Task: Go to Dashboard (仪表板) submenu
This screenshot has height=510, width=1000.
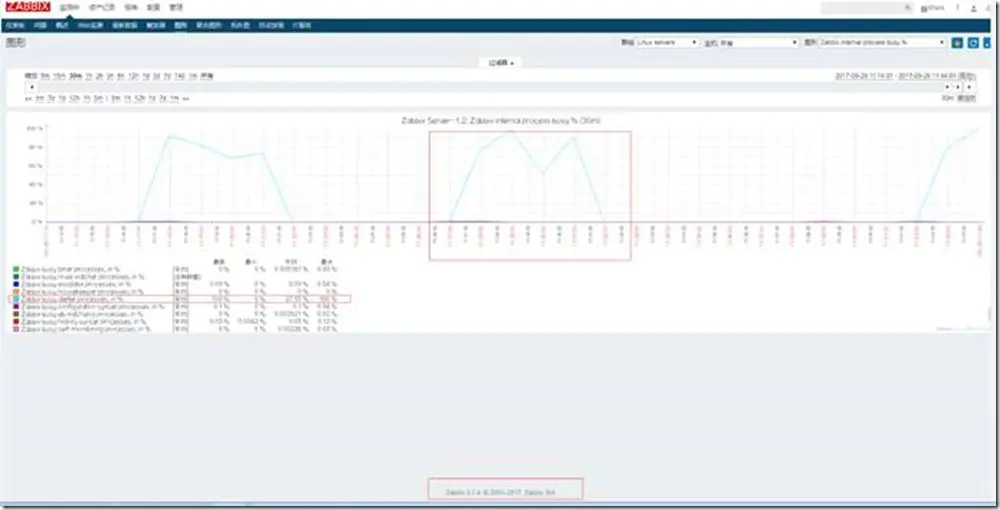Action: tap(15, 26)
